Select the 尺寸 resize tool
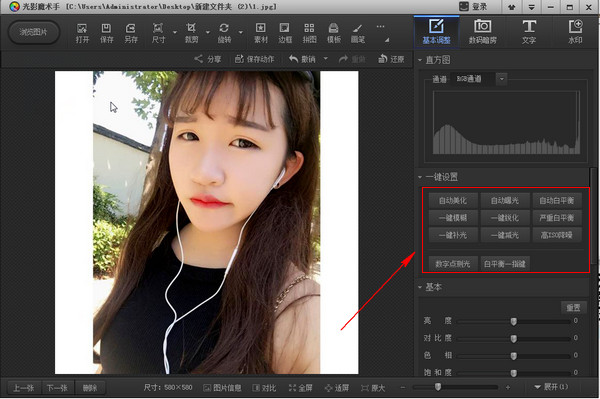This screenshot has width=600, height=399. (158, 33)
